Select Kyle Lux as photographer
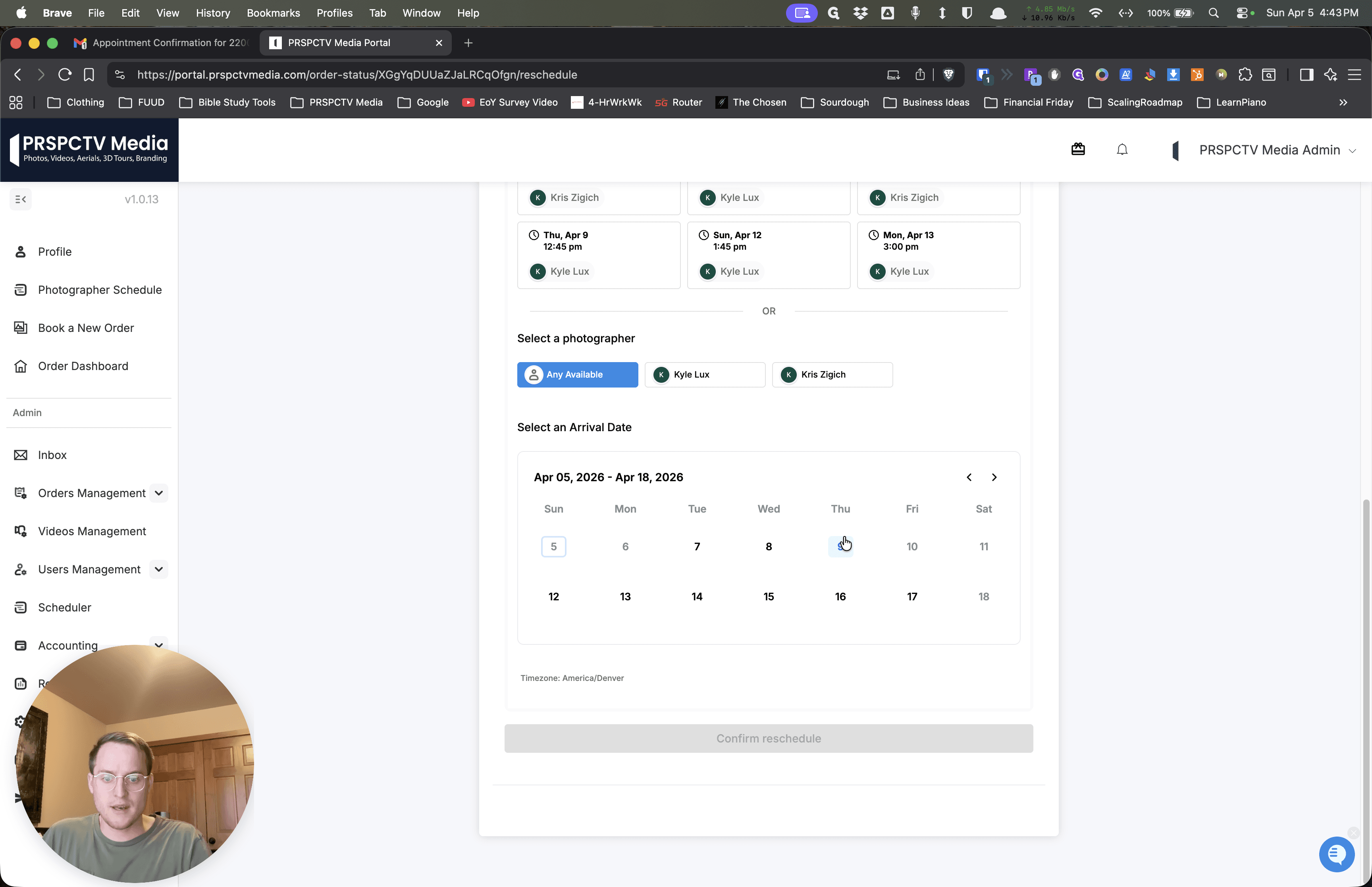1372x887 pixels. click(x=705, y=374)
